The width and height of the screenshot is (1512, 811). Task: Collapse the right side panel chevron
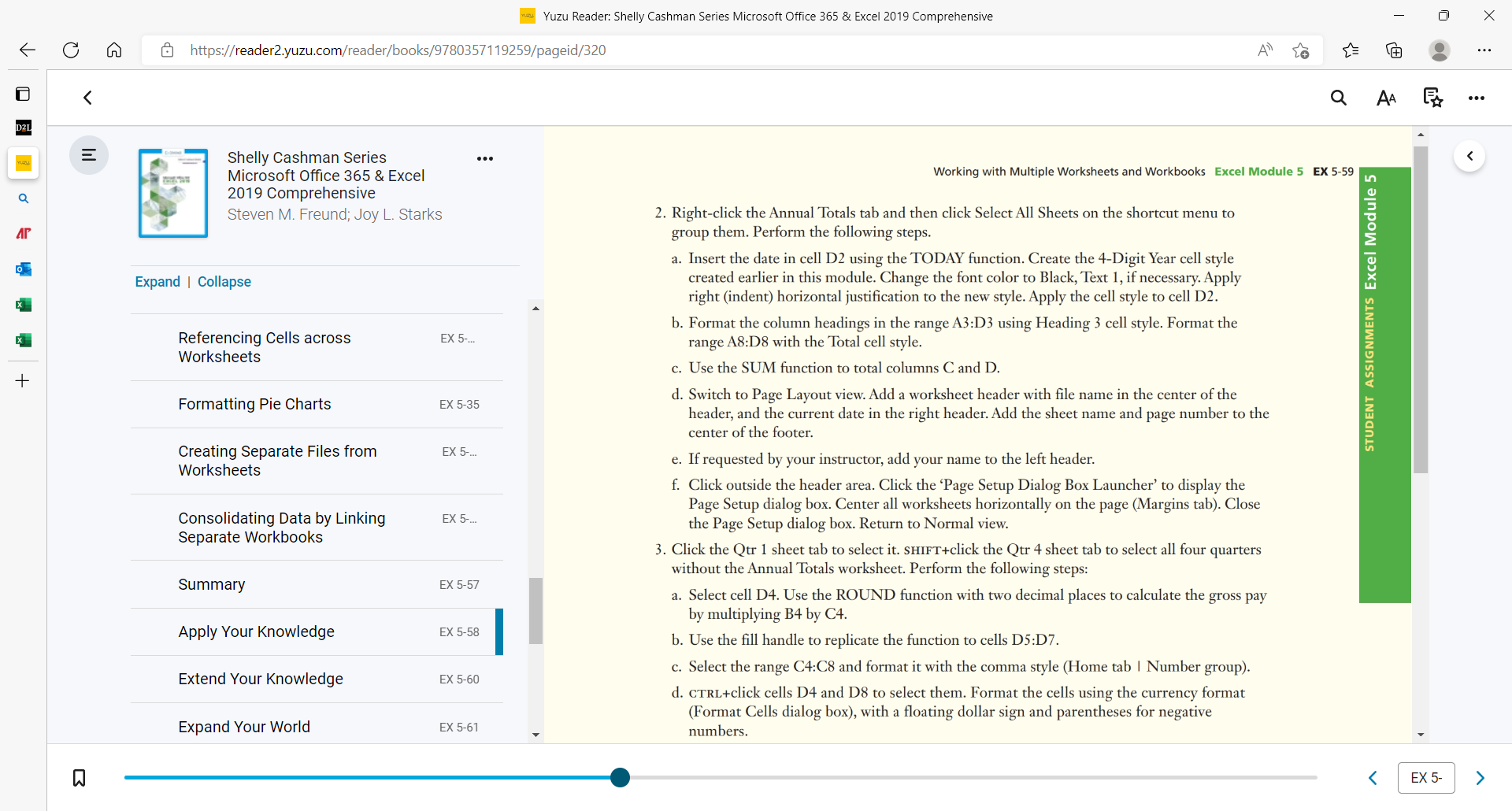[1469, 156]
